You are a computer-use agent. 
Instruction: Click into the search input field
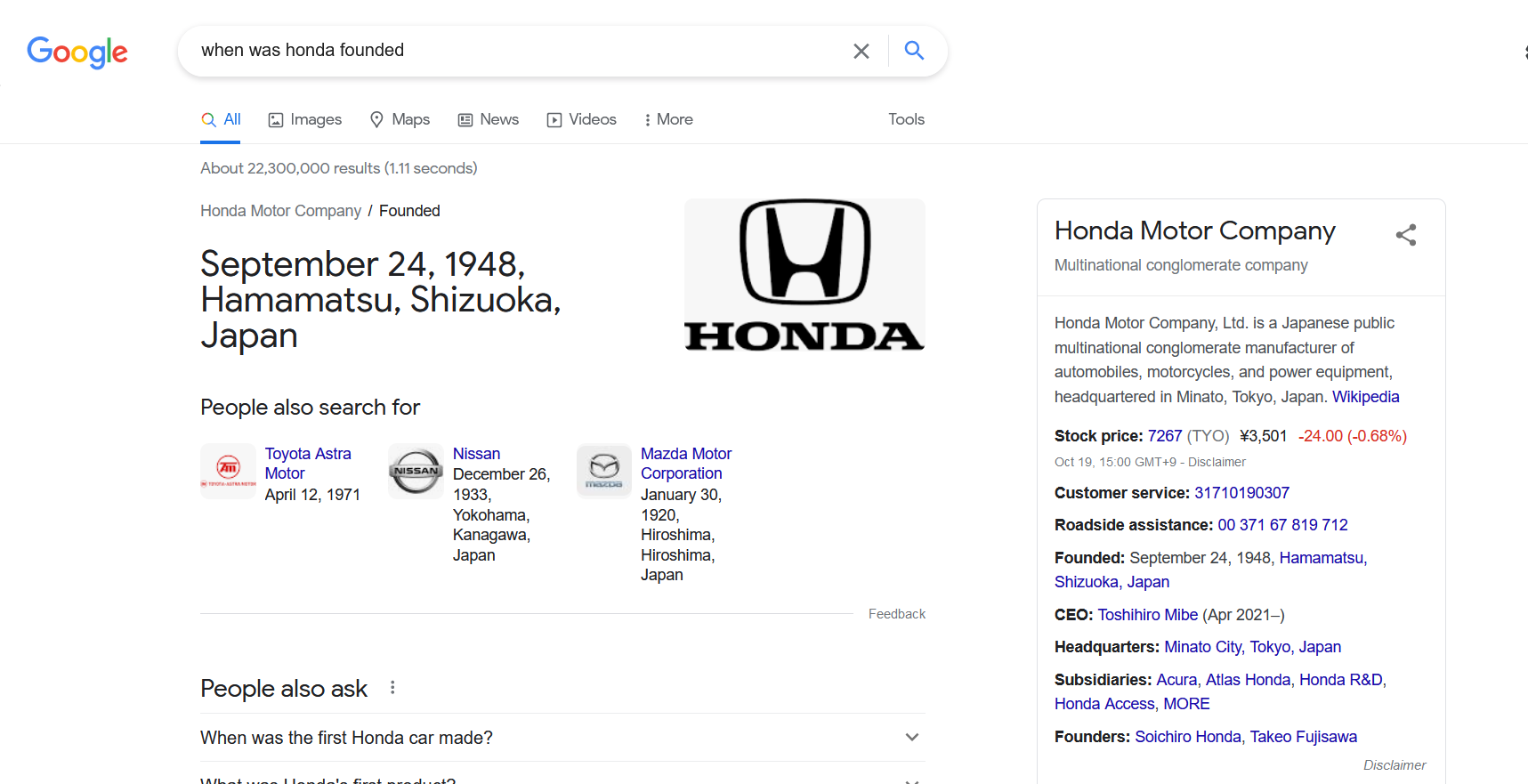point(516,51)
